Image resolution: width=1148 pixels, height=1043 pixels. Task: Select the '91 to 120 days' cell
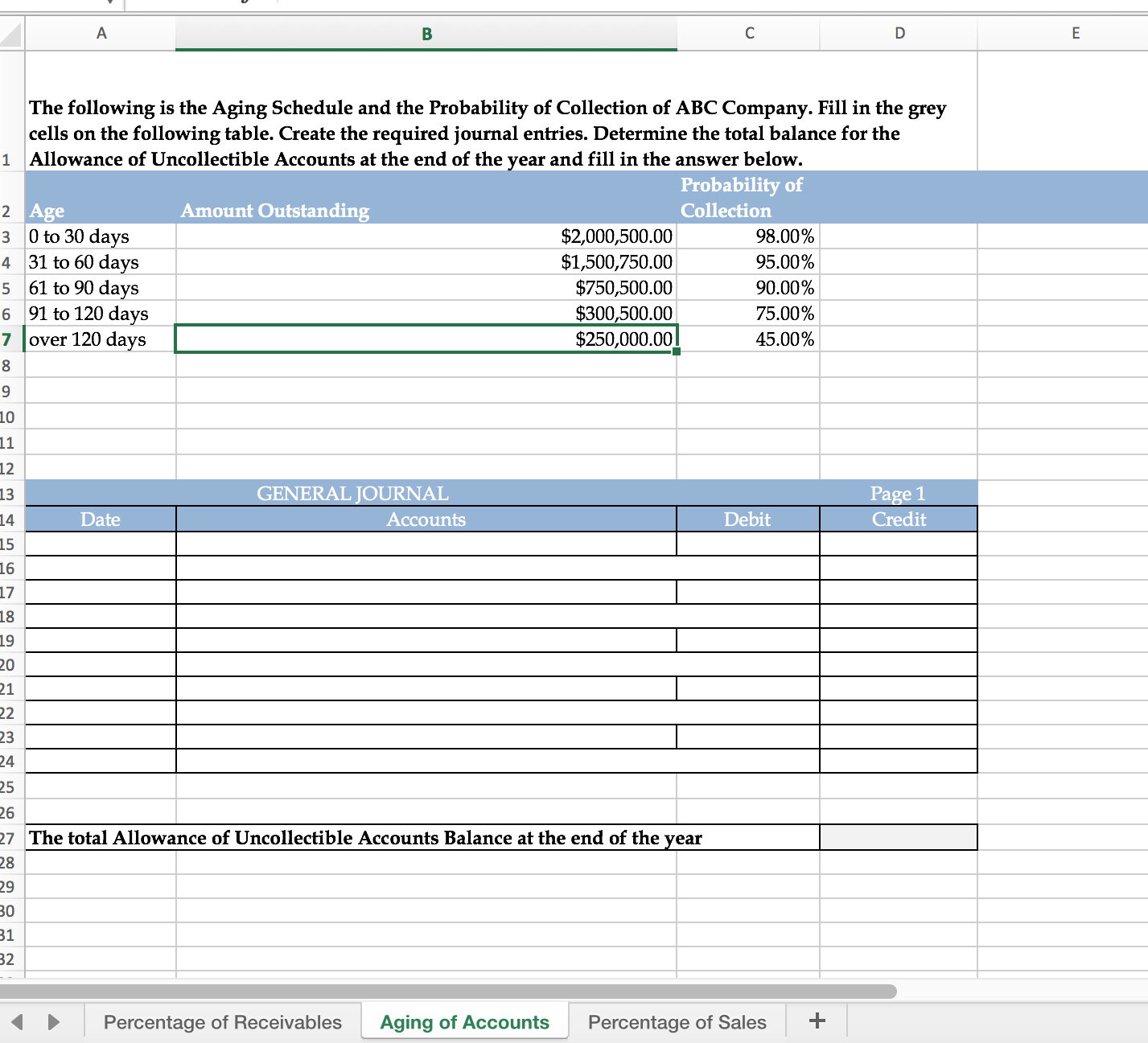click(101, 314)
